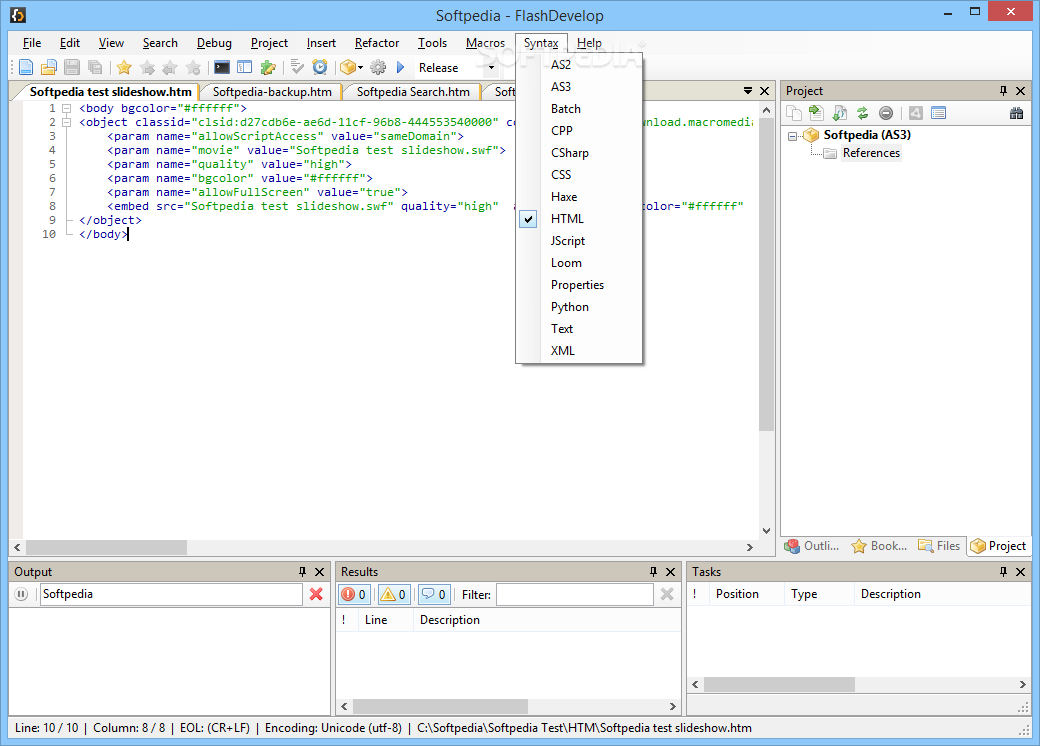Click braces file icon with green down arrow
Viewport: 1040px width, 746px height.
[x=840, y=113]
